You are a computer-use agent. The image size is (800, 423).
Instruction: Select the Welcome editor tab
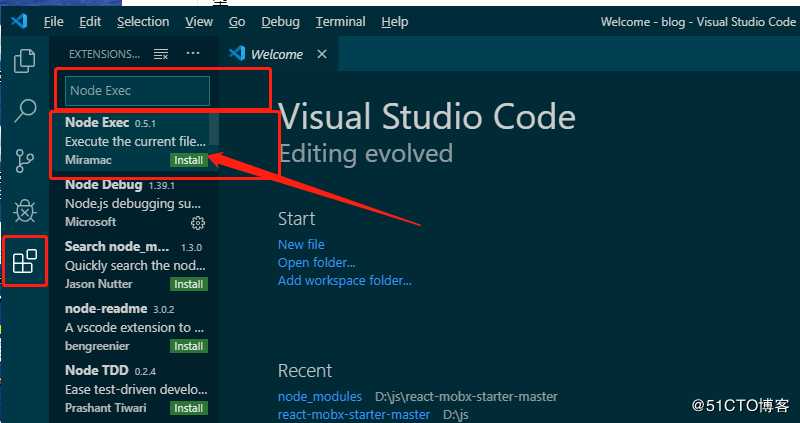(x=277, y=54)
